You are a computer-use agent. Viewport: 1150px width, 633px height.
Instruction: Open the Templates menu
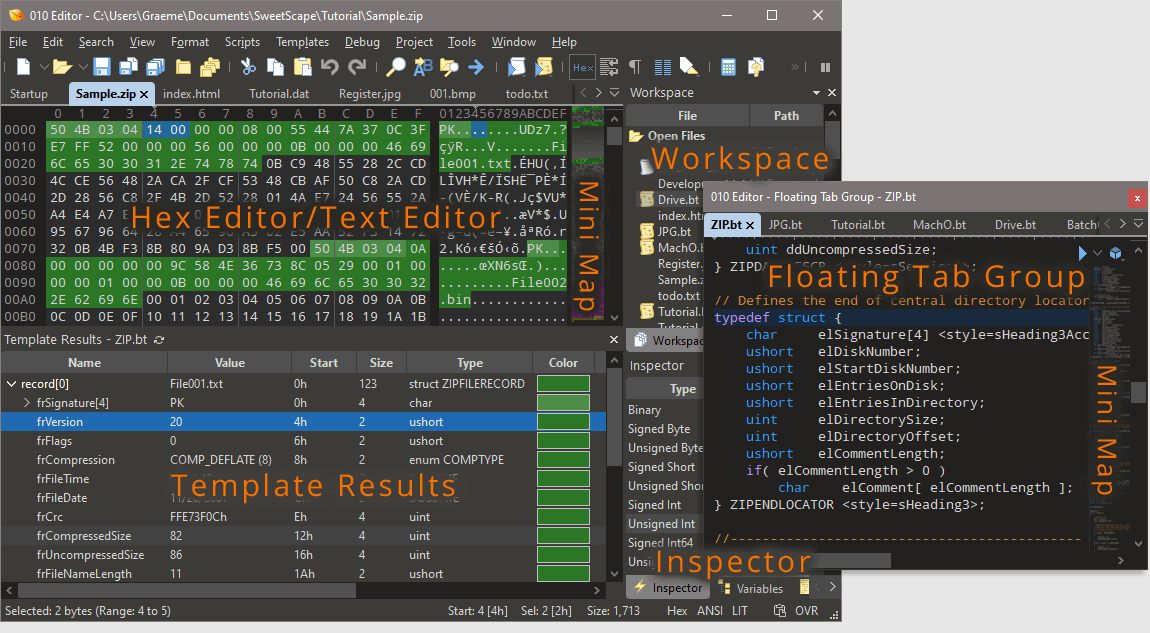[302, 42]
